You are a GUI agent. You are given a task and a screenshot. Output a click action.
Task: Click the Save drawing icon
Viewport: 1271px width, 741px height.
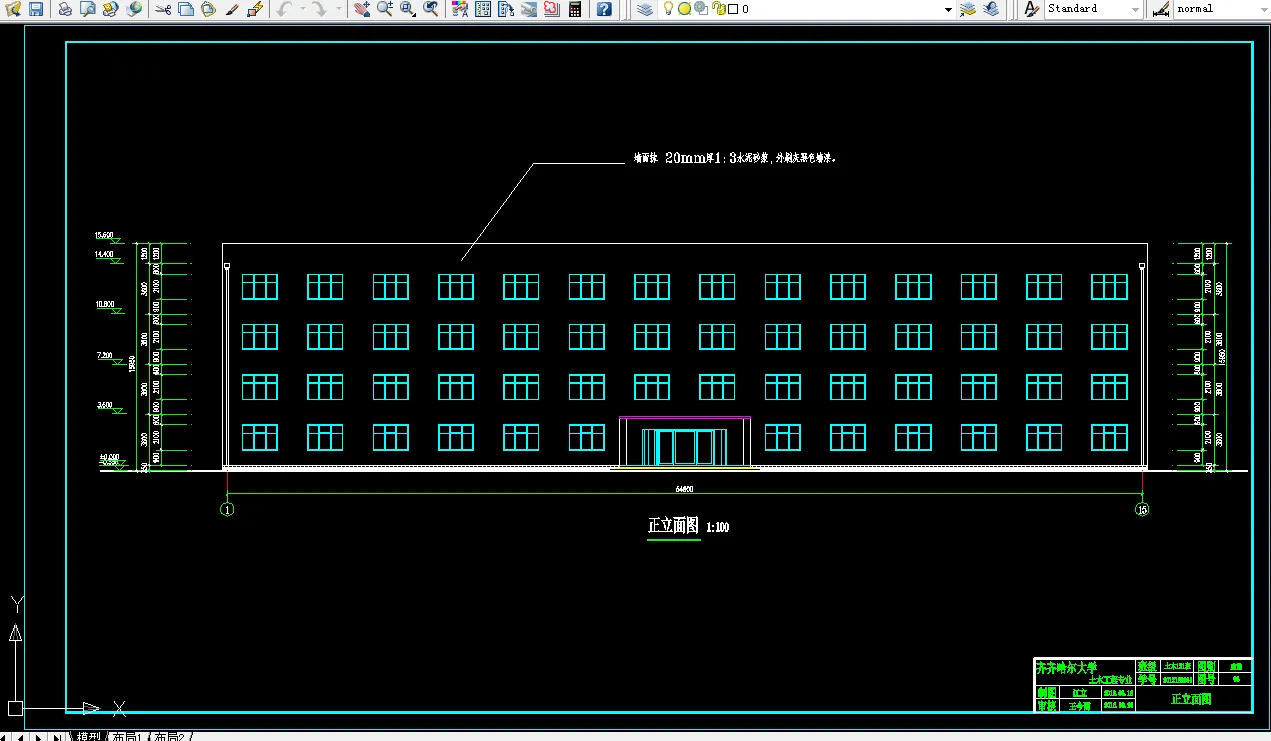coord(36,9)
